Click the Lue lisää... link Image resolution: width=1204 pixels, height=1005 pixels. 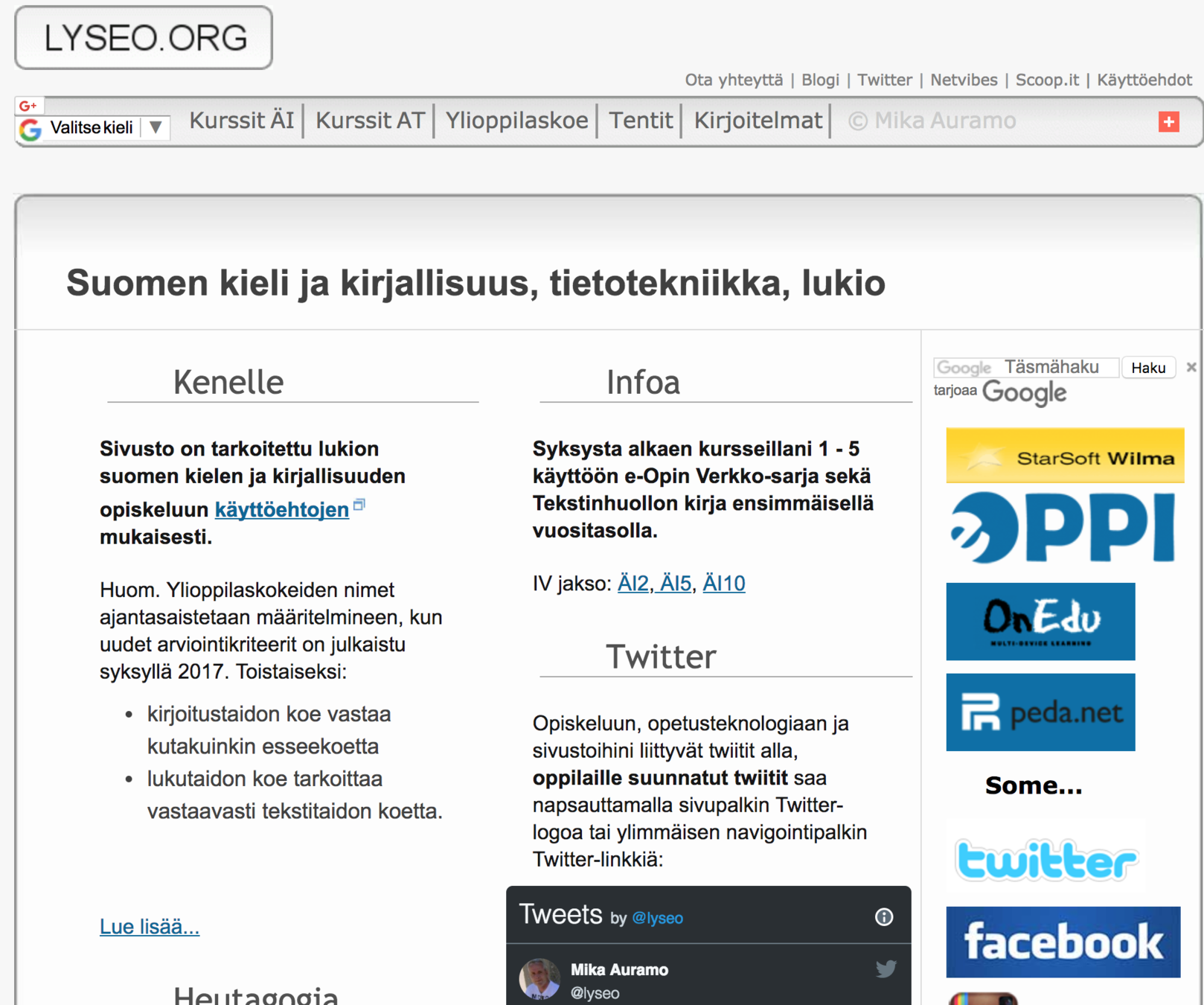point(150,927)
